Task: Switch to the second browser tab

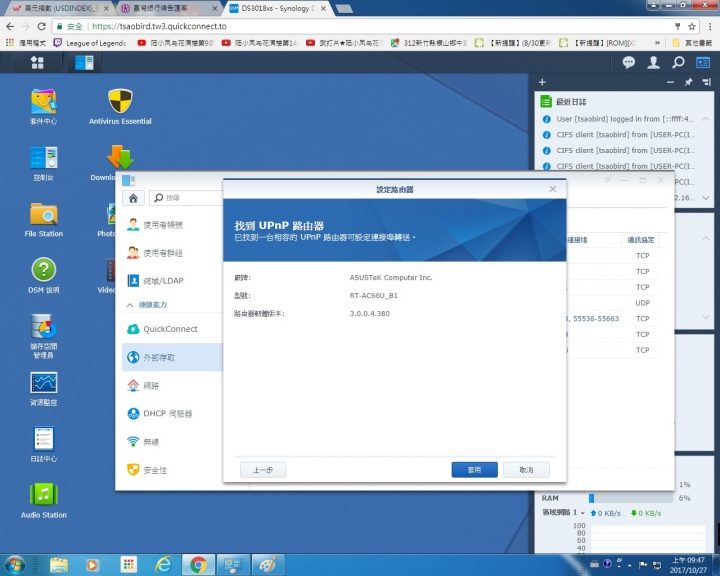Action: coord(169,8)
